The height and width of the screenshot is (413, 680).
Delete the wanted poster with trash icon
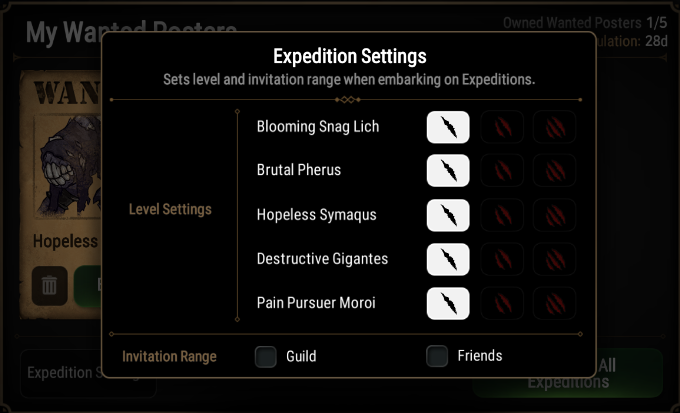[49, 286]
